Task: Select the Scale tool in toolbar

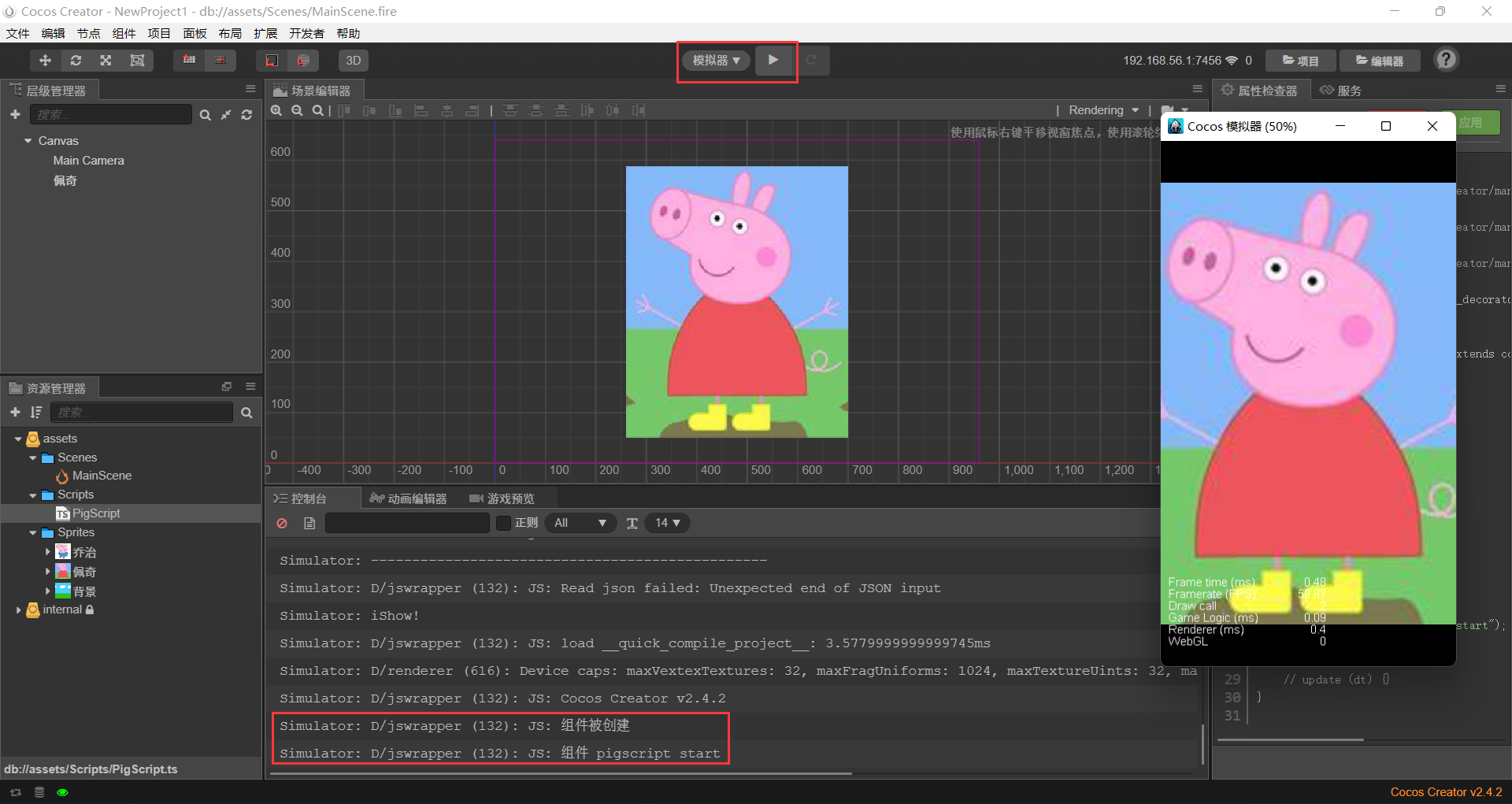Action: coord(106,61)
